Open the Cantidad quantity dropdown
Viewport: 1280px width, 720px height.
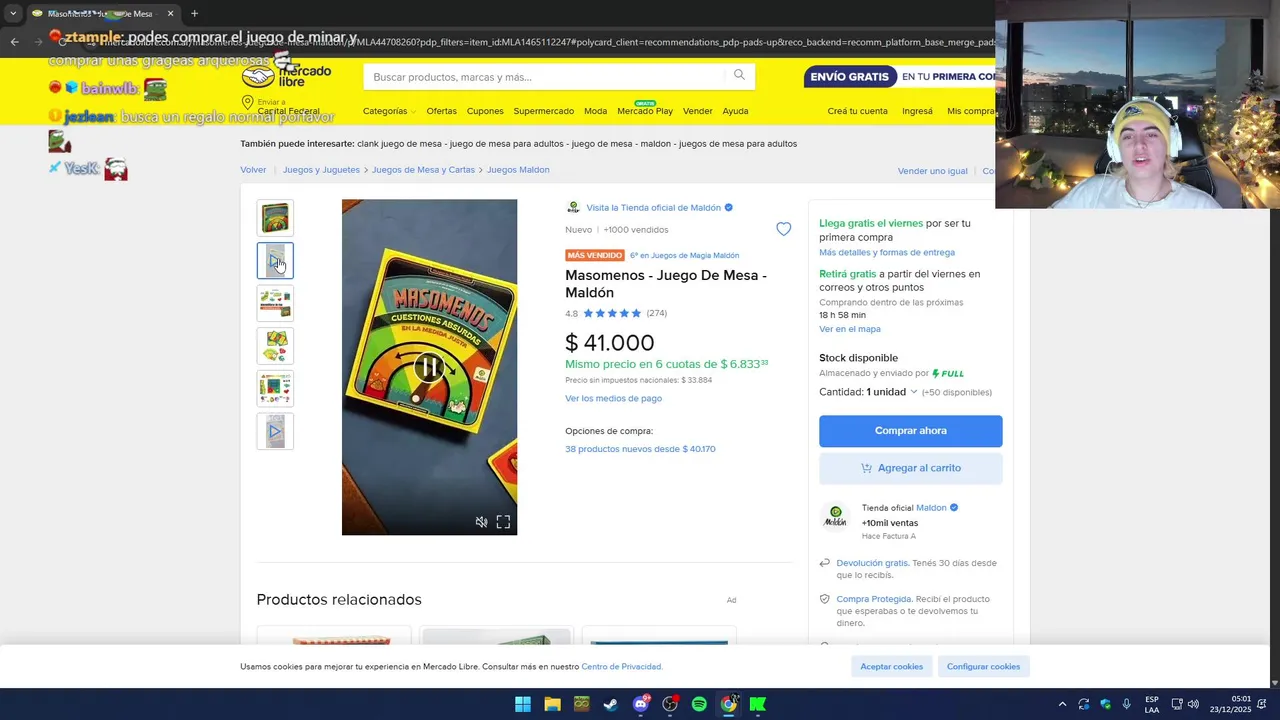click(868, 392)
